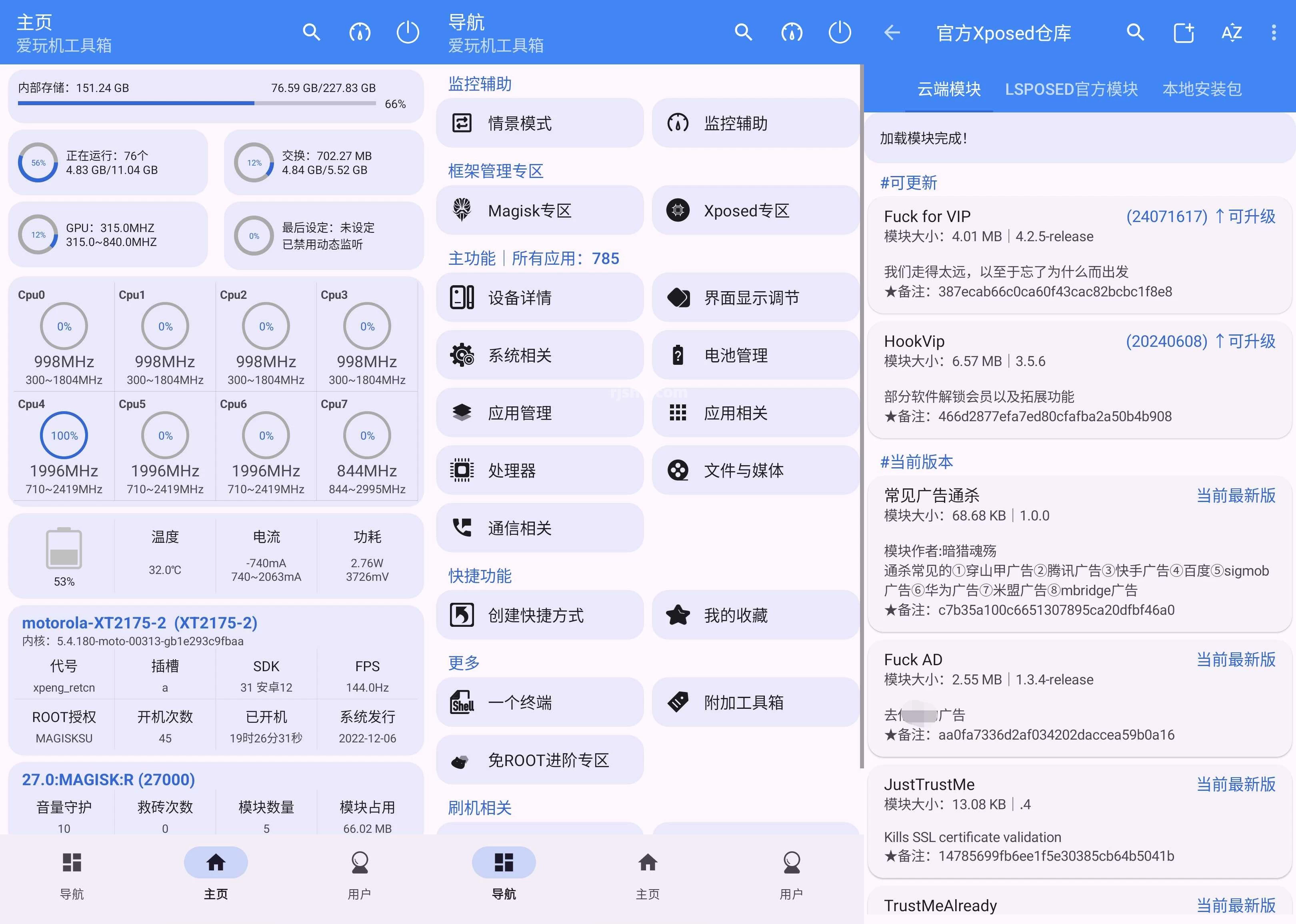
Task: Go back from 官方Xposed仓库
Action: coord(892,32)
